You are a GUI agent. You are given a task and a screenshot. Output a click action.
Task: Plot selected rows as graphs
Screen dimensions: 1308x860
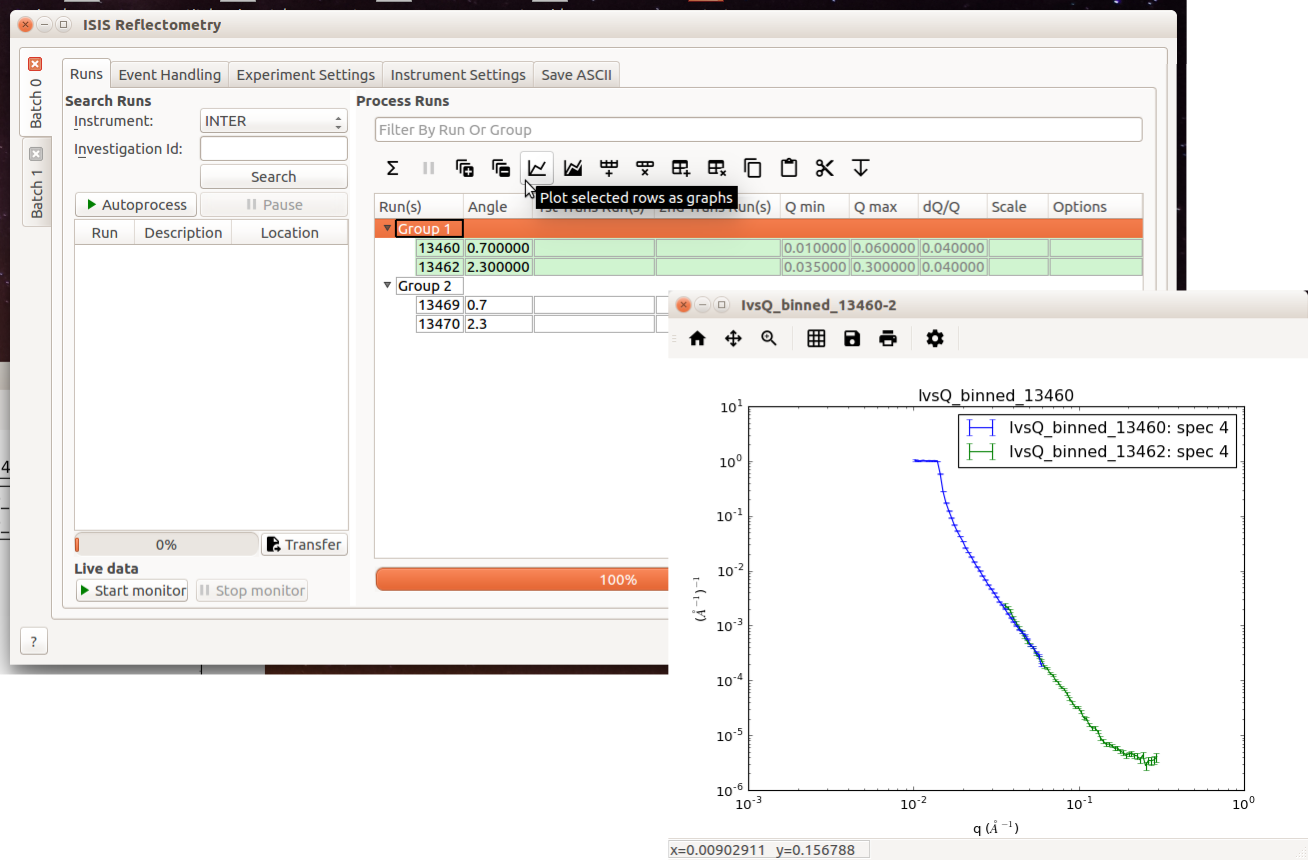click(537, 168)
